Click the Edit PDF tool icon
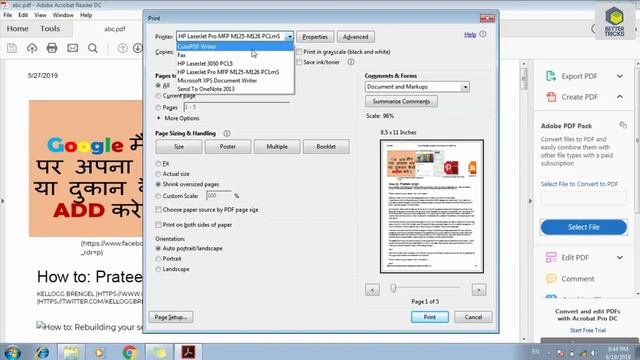 click(551, 257)
